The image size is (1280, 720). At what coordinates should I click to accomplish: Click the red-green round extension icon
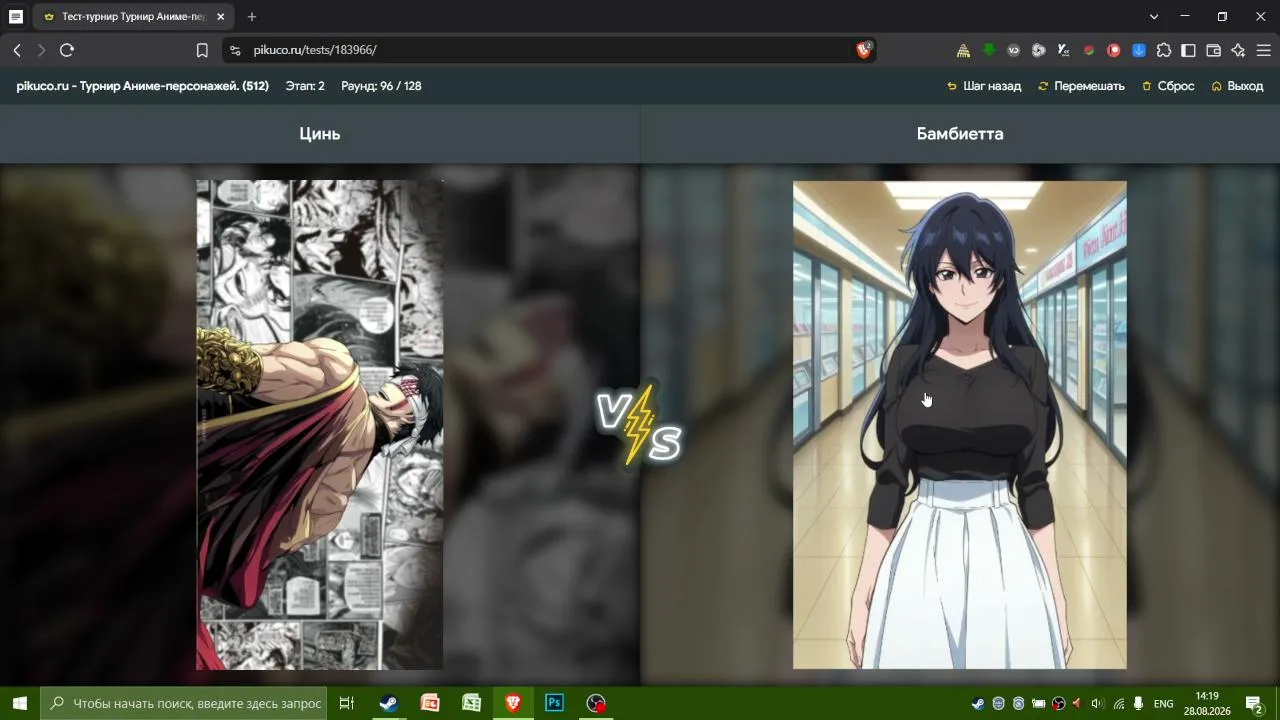1088,50
